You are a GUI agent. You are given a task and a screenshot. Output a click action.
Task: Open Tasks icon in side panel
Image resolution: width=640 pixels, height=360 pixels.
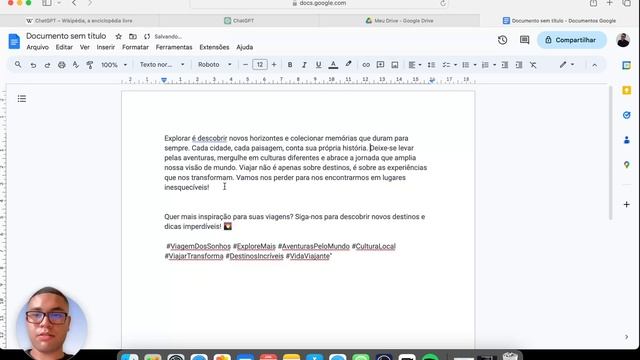tap(627, 115)
